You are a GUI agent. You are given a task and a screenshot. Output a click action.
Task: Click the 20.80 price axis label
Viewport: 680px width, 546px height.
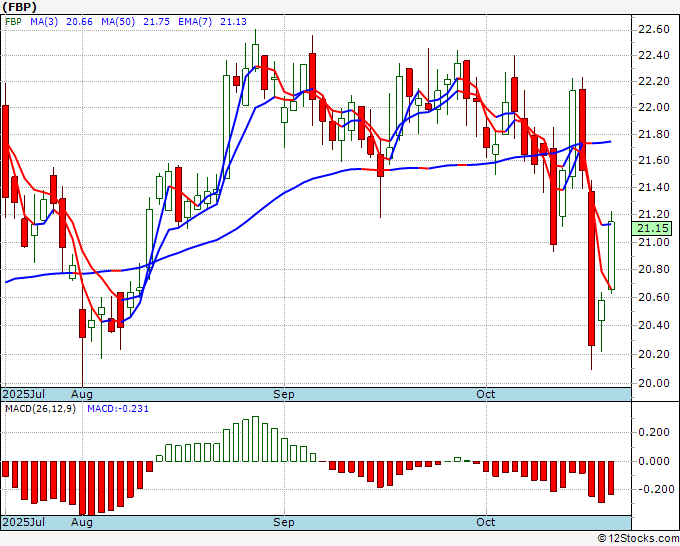click(654, 269)
